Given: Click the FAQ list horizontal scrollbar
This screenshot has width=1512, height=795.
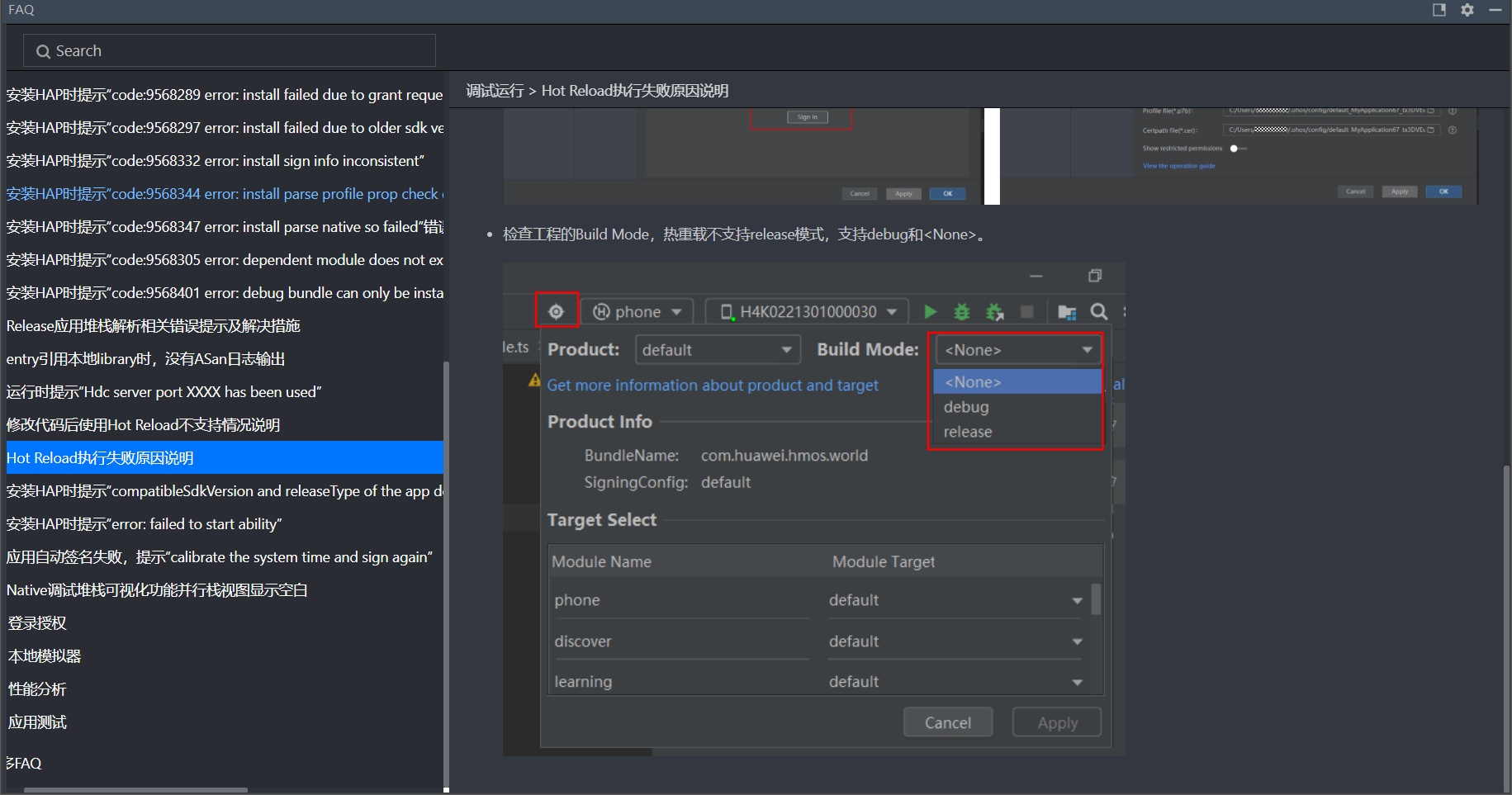Looking at the screenshot, I should [136, 790].
